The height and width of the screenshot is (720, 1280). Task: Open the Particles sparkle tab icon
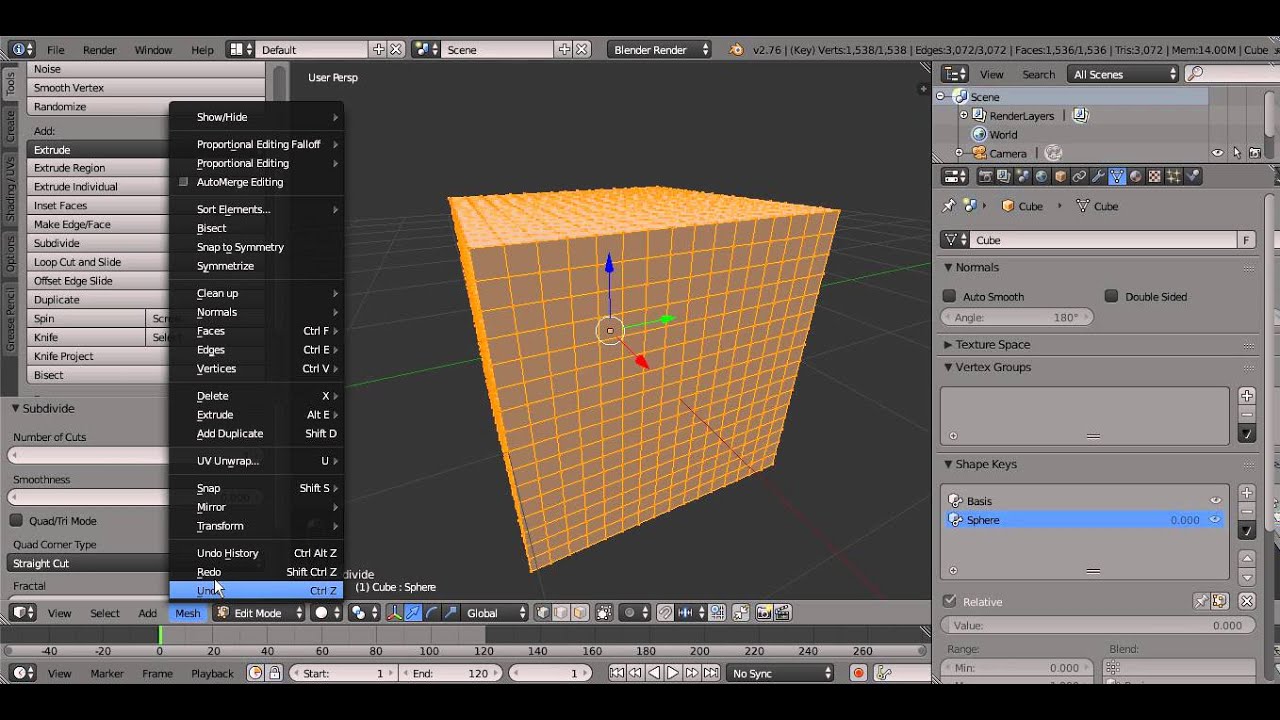point(1174,176)
